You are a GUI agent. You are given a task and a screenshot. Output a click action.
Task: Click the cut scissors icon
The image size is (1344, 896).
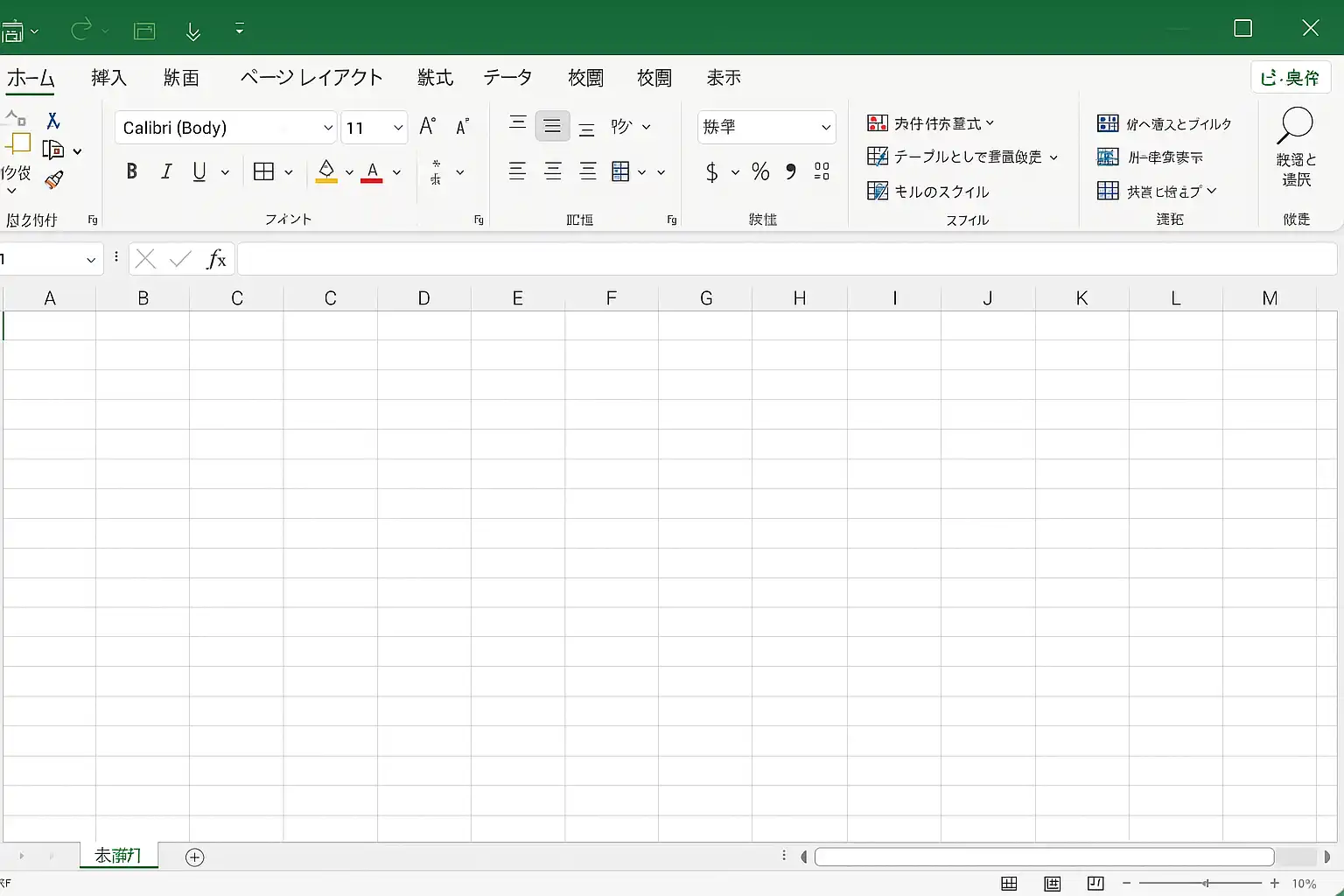click(53, 121)
